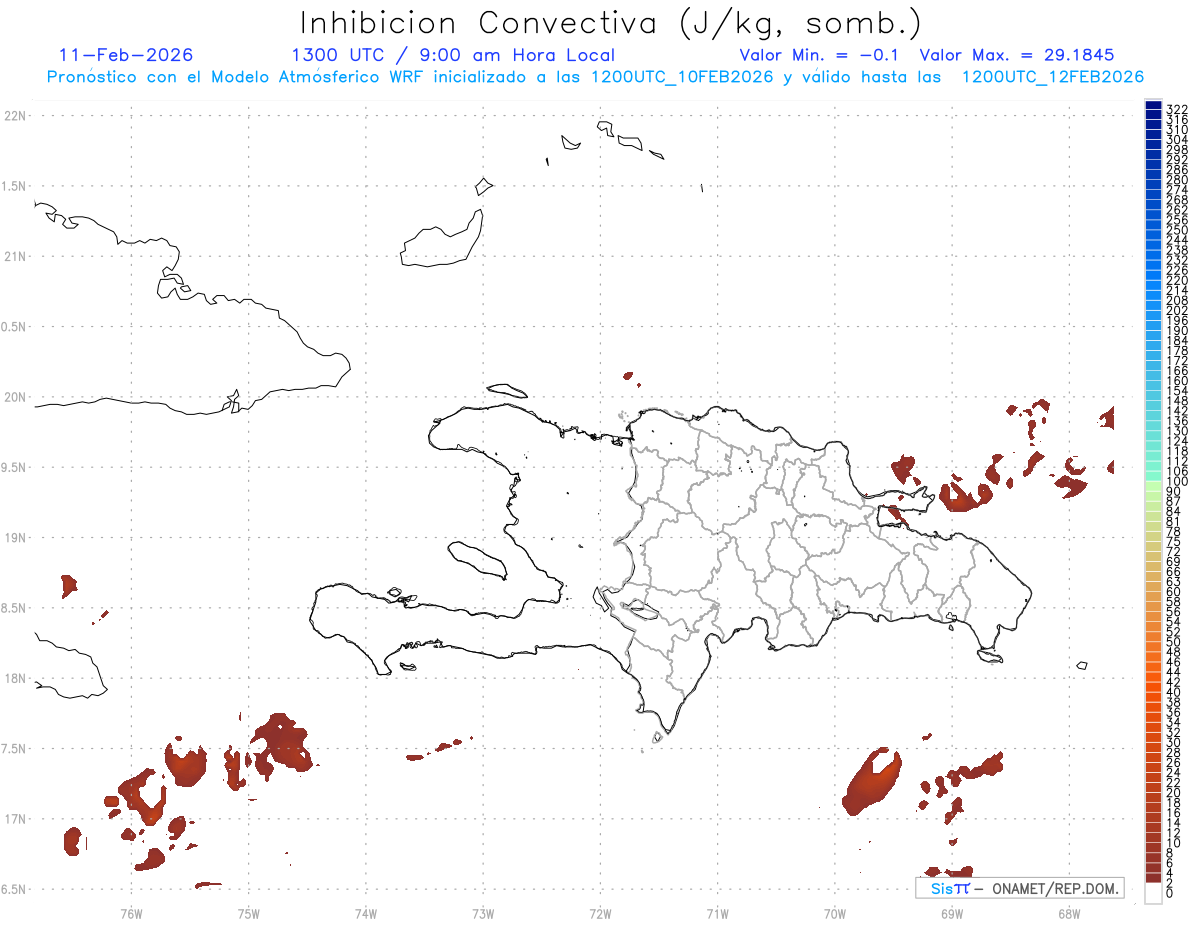
Task: Click the "75W" longitude label
Action: click(248, 913)
